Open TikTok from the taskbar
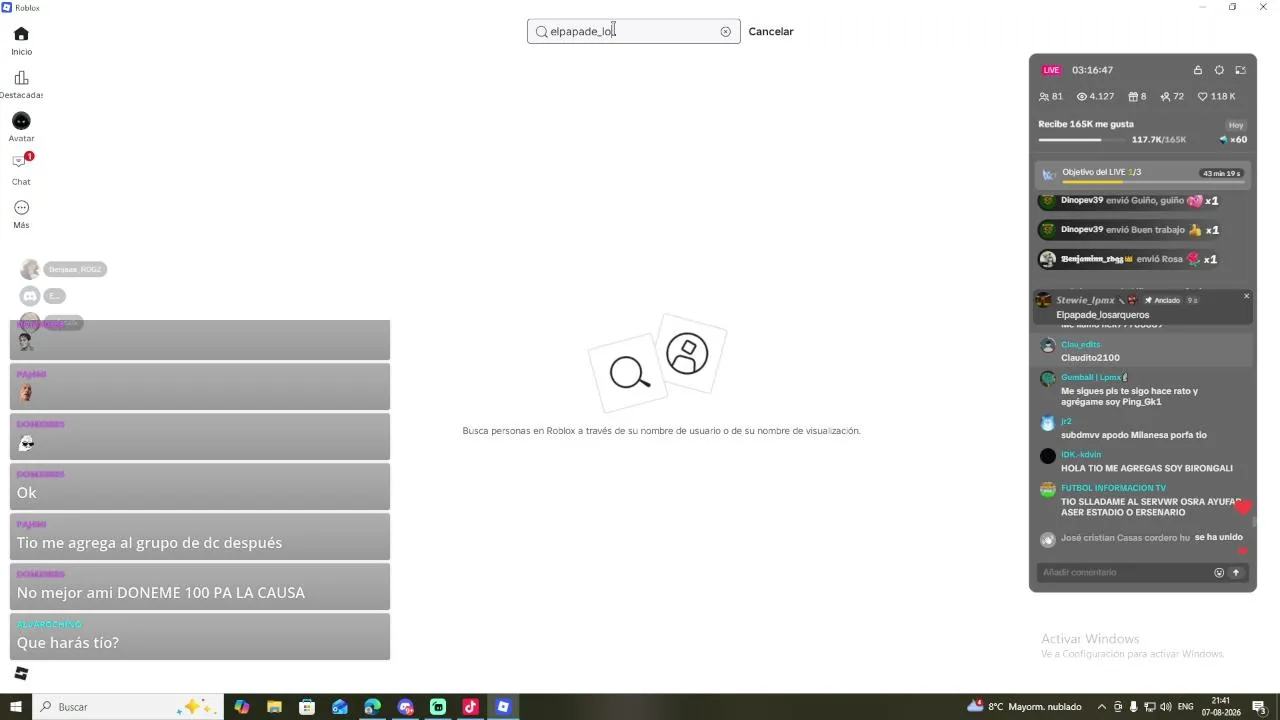This screenshot has width=1280, height=720. [470, 707]
